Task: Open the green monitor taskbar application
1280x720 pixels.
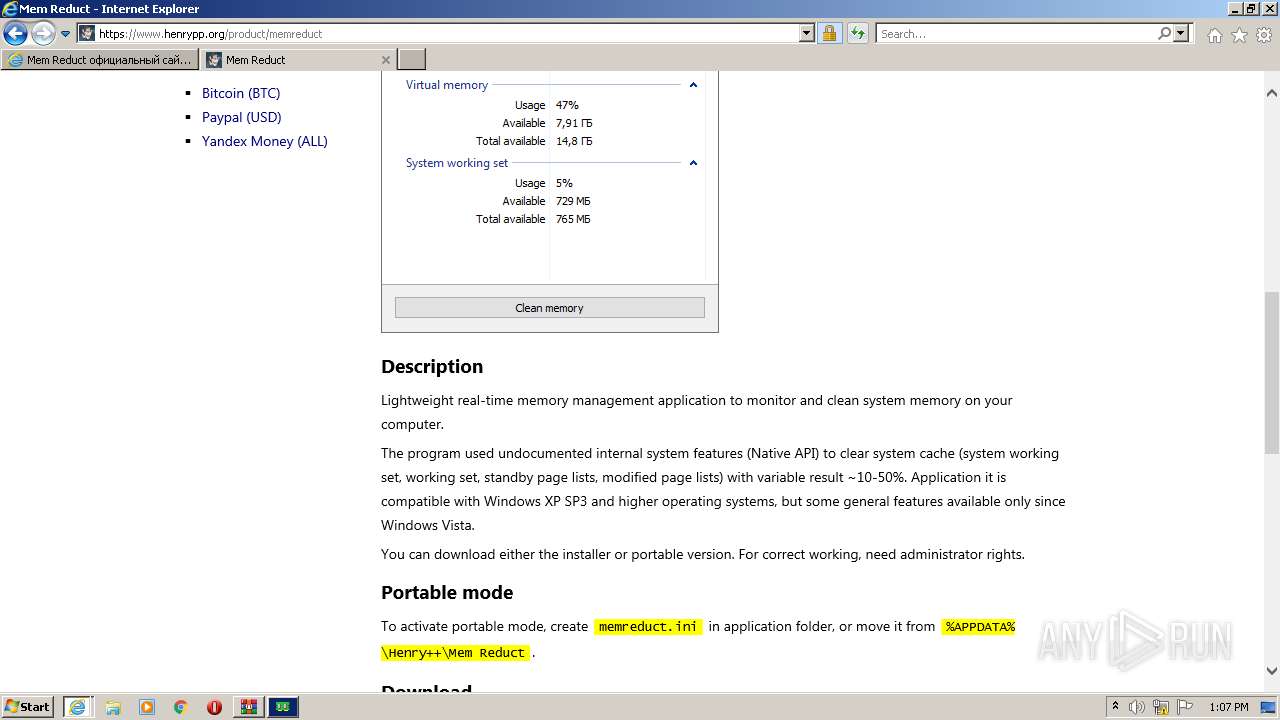Action: pos(283,707)
